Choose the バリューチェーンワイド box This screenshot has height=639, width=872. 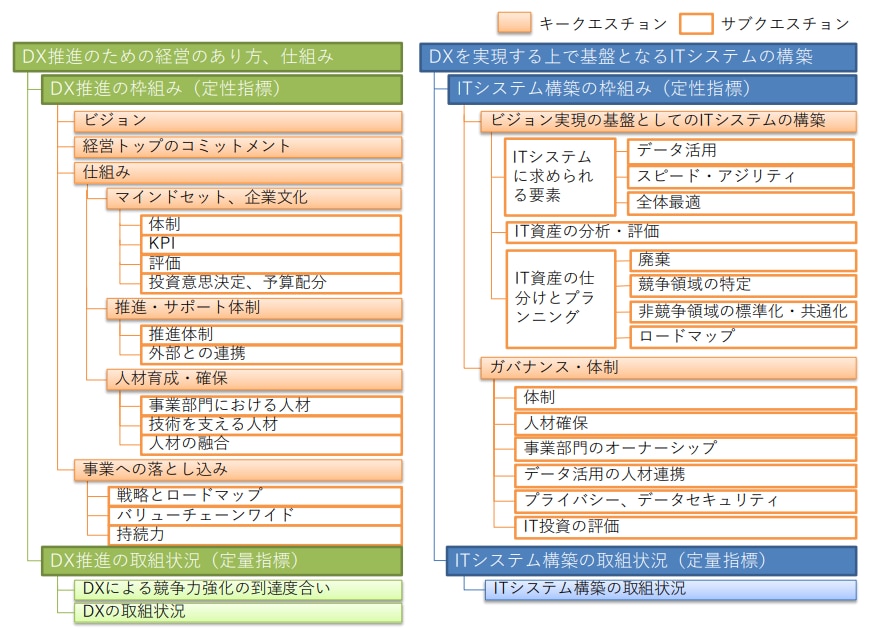tap(255, 515)
